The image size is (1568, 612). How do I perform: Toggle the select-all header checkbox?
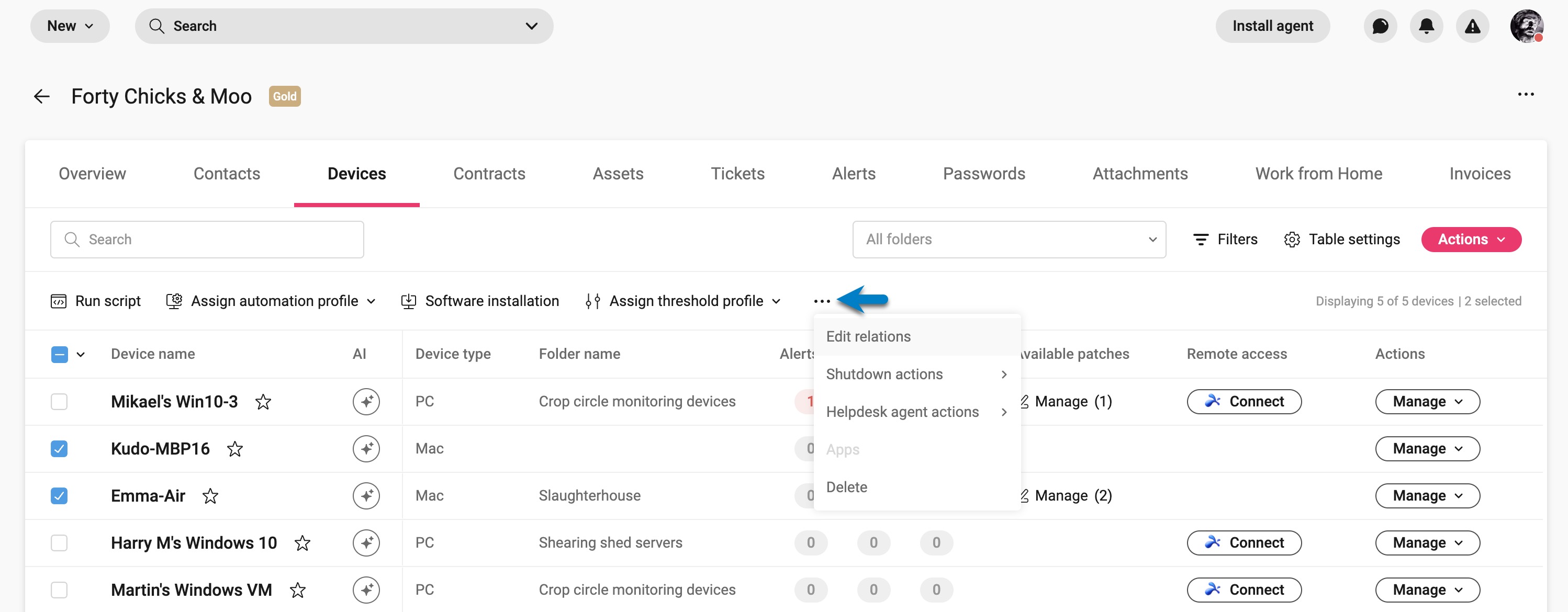pos(59,355)
